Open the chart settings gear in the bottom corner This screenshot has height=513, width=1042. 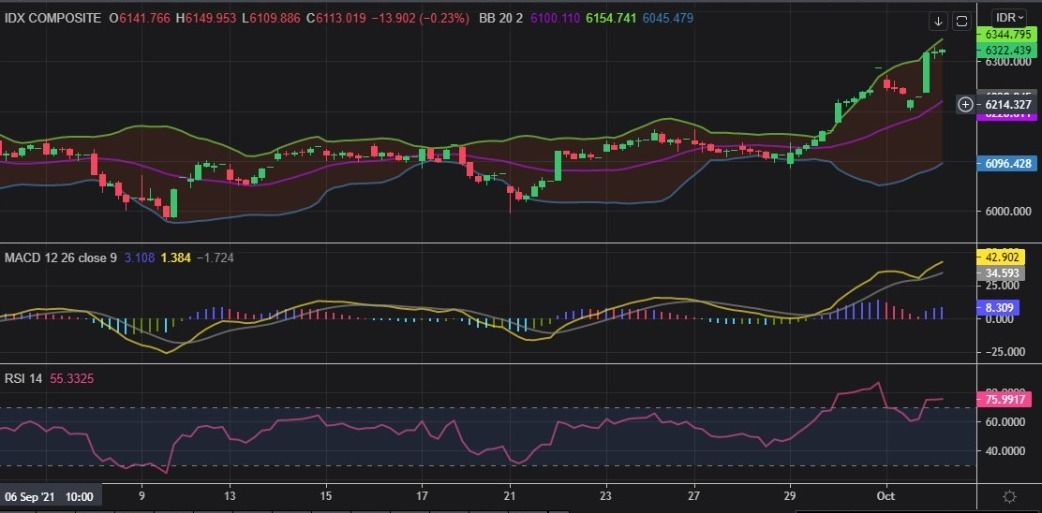click(1009, 496)
